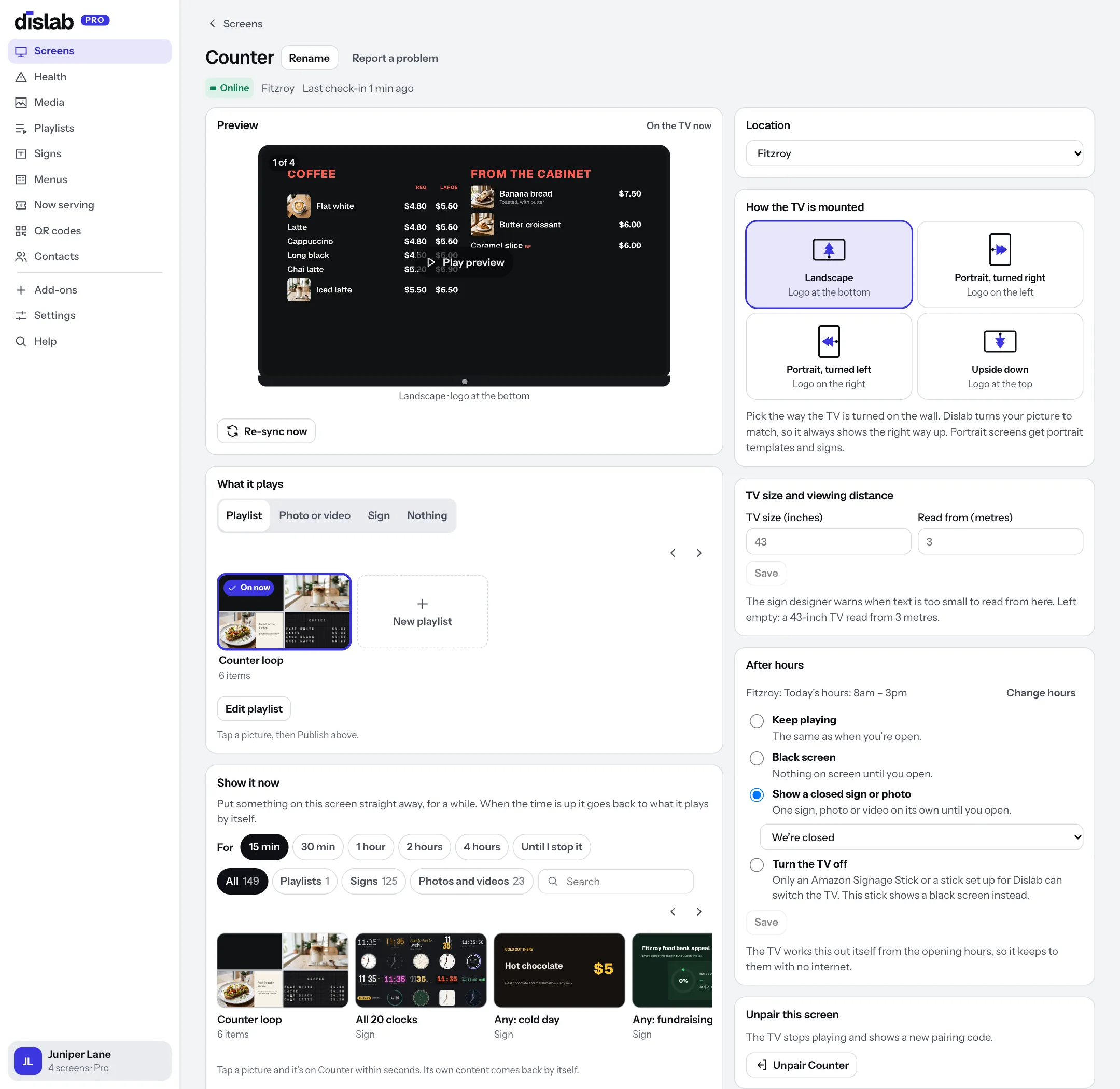This screenshot has height=1089, width=1120.
Task: Set duration to 30 min
Action: [x=317, y=846]
